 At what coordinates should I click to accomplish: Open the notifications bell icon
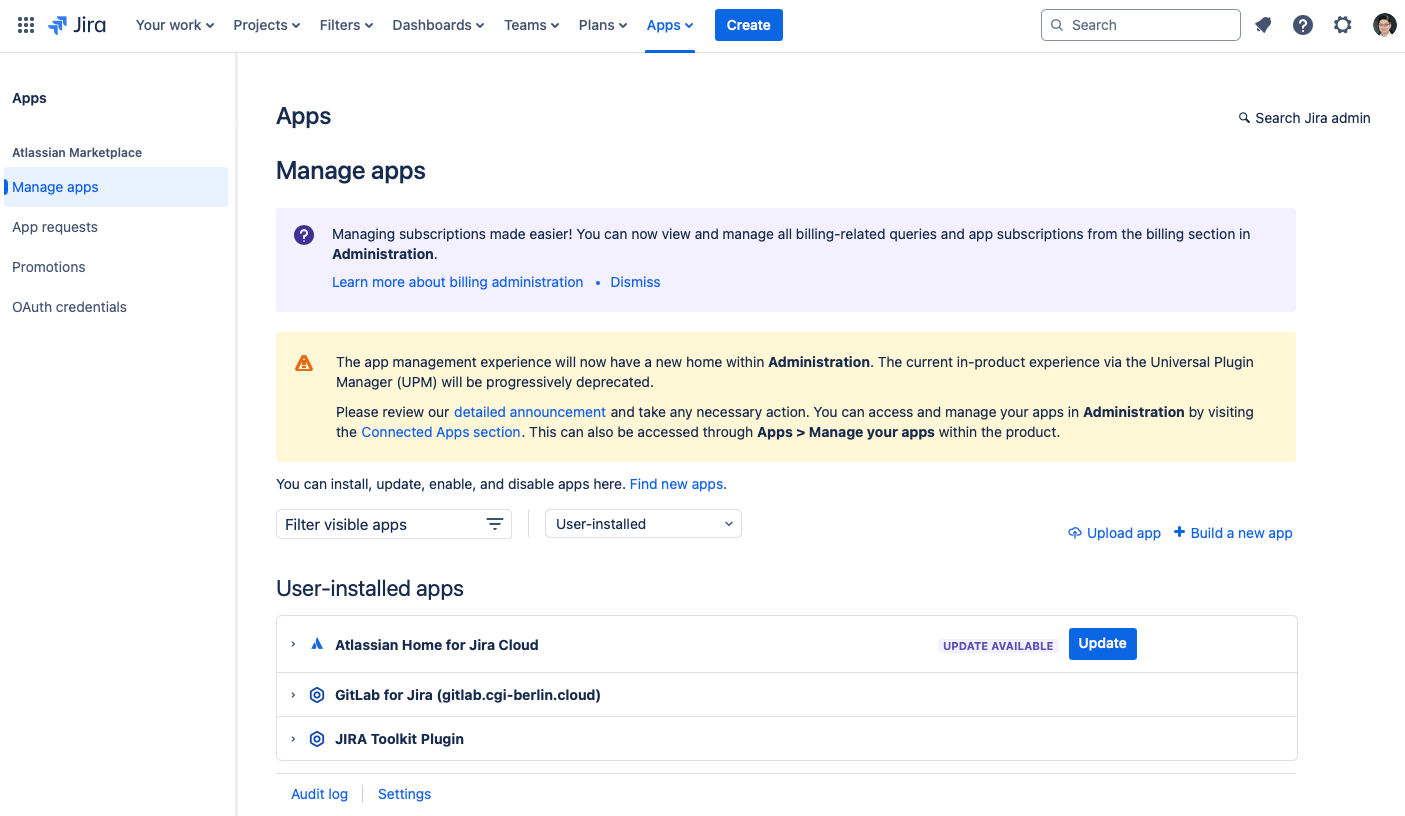click(1263, 25)
